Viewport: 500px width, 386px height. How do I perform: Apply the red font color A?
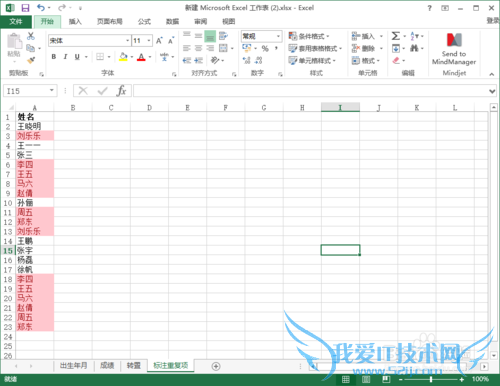[x=141, y=57]
